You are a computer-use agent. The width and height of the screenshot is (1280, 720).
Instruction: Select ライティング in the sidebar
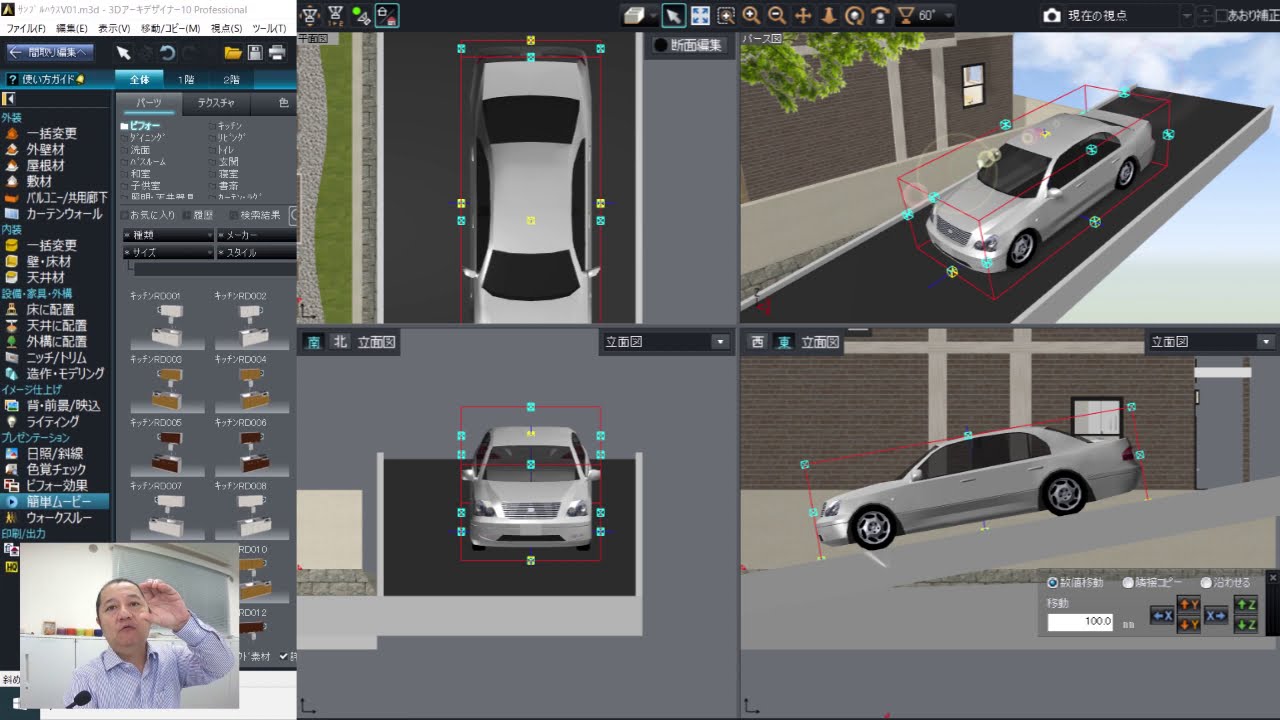click(x=52, y=422)
